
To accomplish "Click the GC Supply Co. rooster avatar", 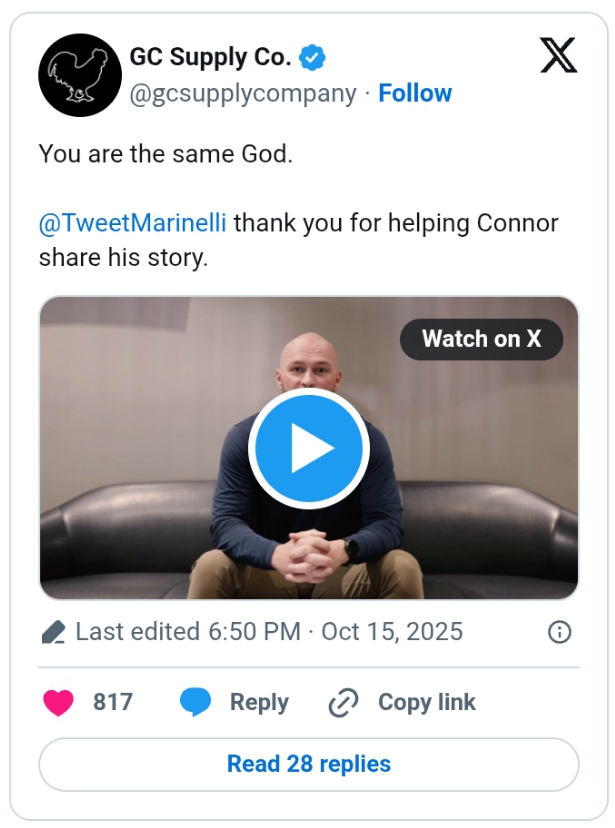I will coord(80,75).
